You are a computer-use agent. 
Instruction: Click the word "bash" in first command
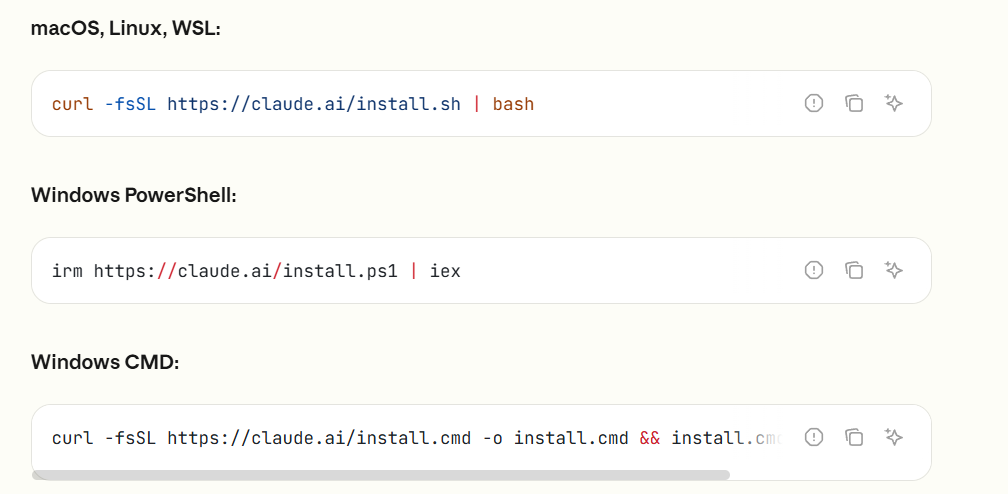pos(513,104)
